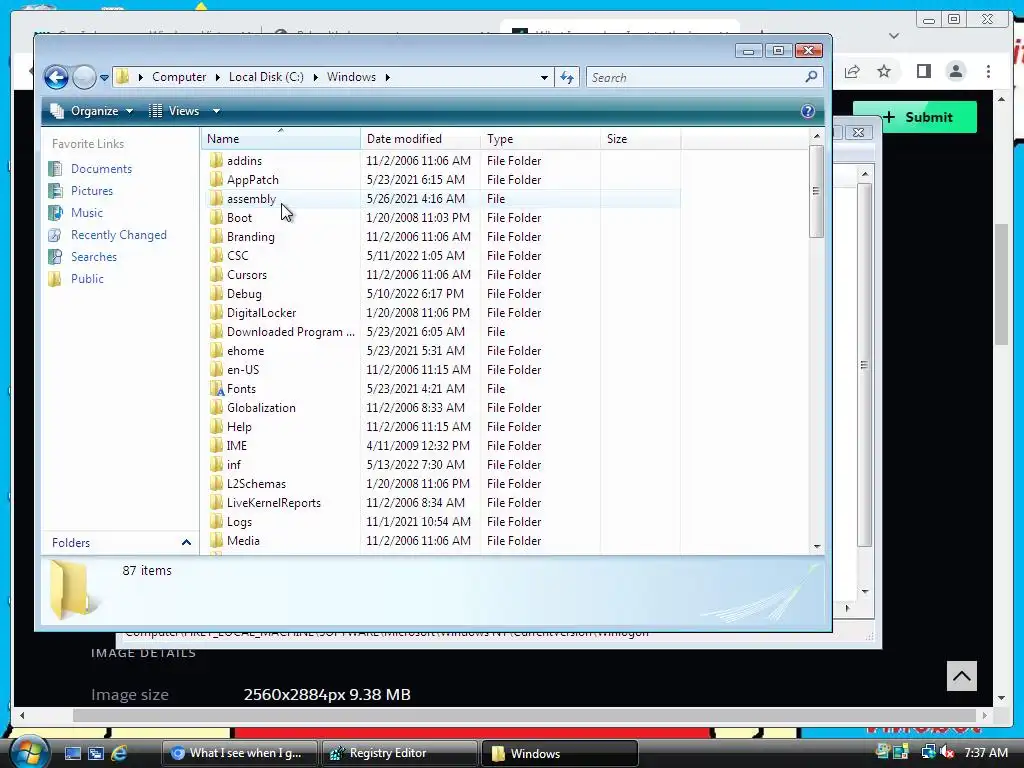Sort by the Type column header

point(540,138)
